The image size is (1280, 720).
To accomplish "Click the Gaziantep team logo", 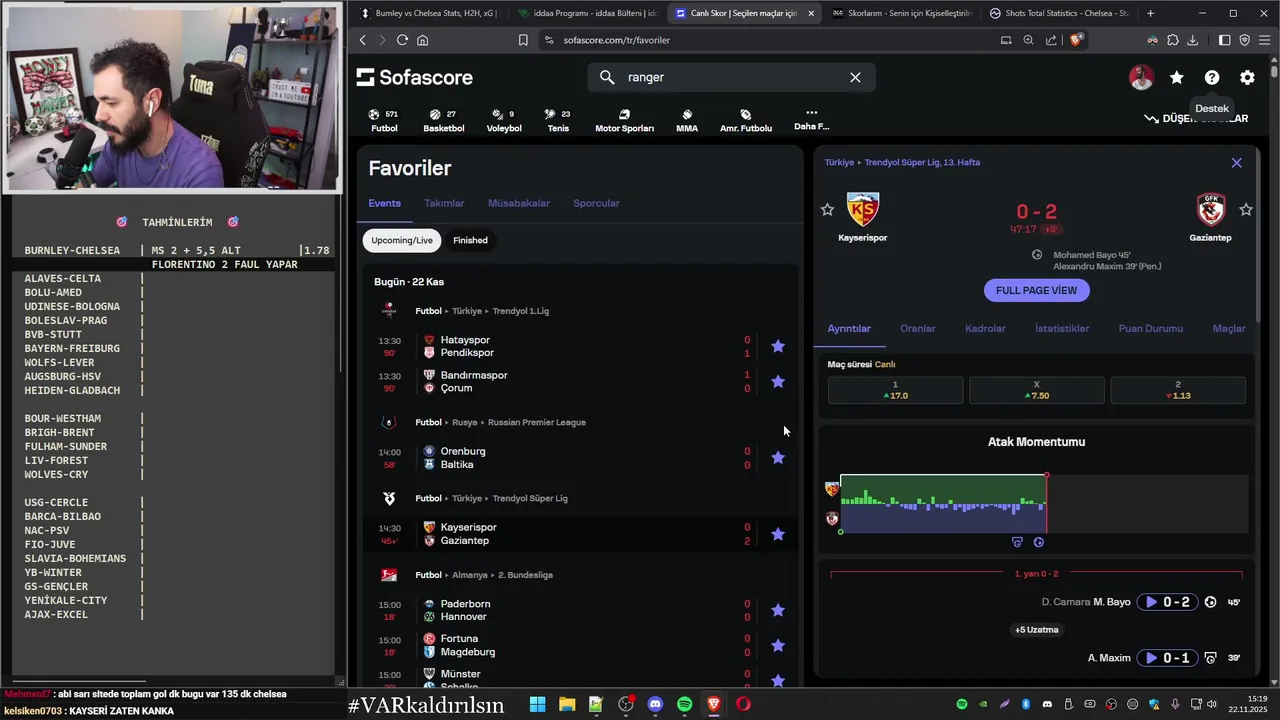I will (1211, 210).
